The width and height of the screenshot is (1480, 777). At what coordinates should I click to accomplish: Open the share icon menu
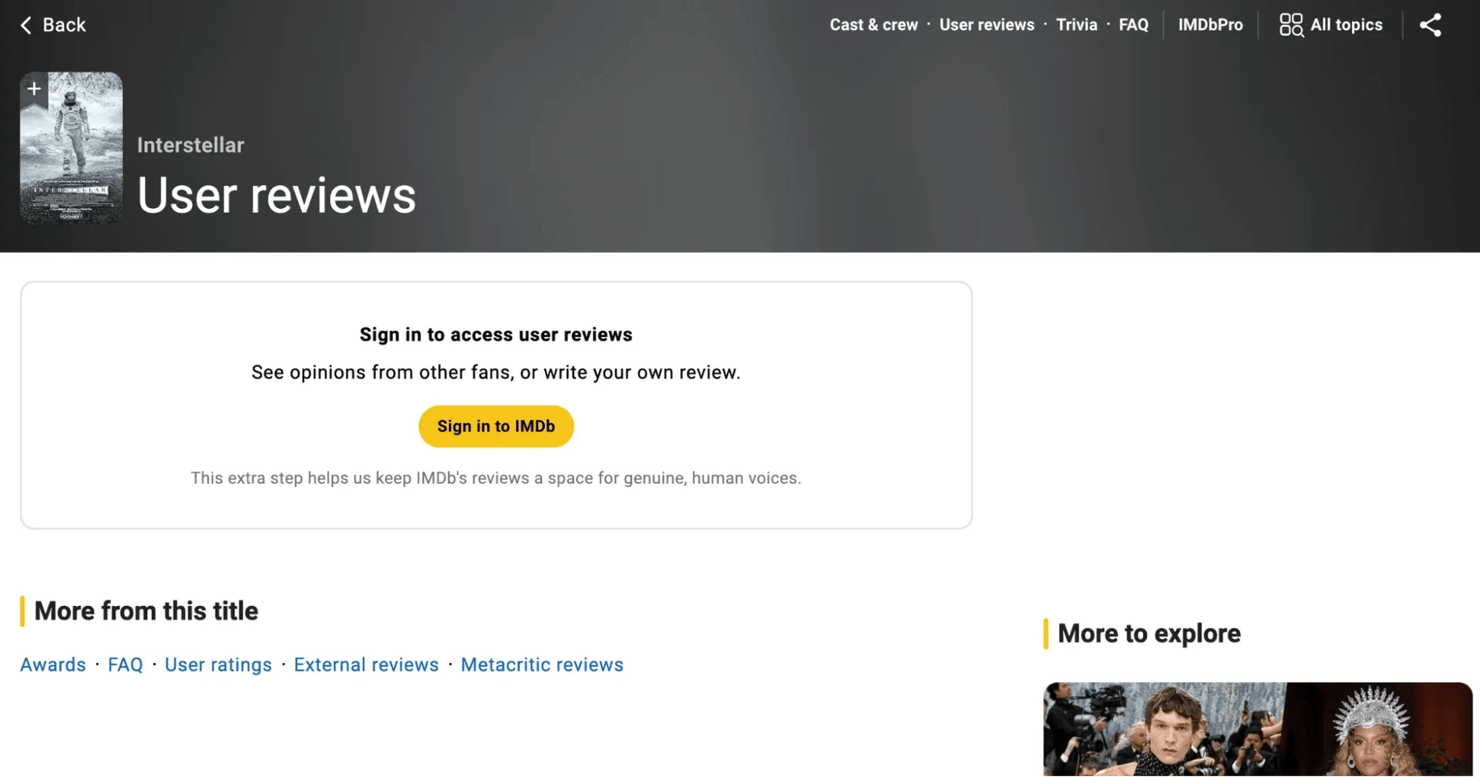pyautogui.click(x=1430, y=25)
